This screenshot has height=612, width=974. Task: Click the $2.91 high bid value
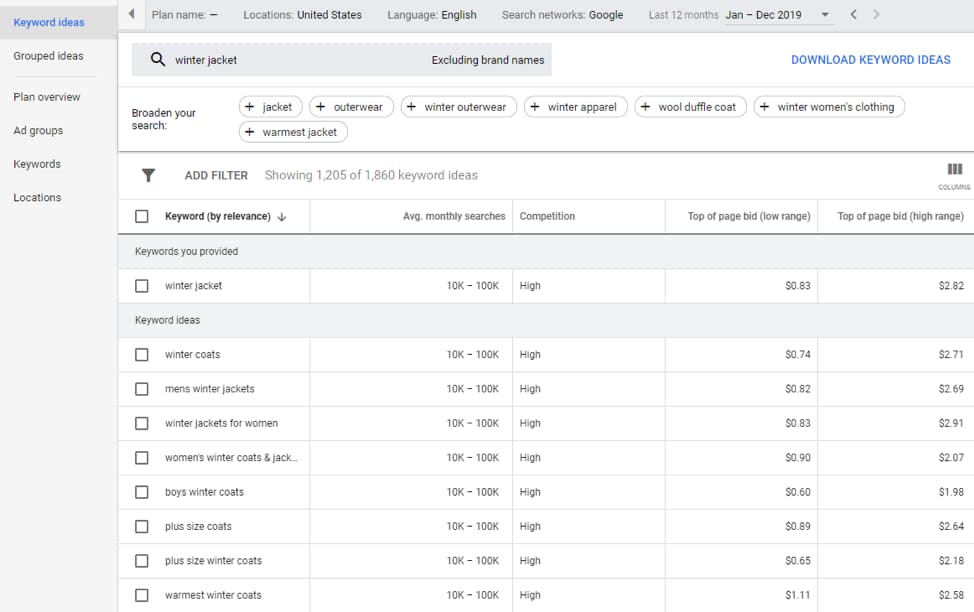pyautogui.click(x=951, y=423)
